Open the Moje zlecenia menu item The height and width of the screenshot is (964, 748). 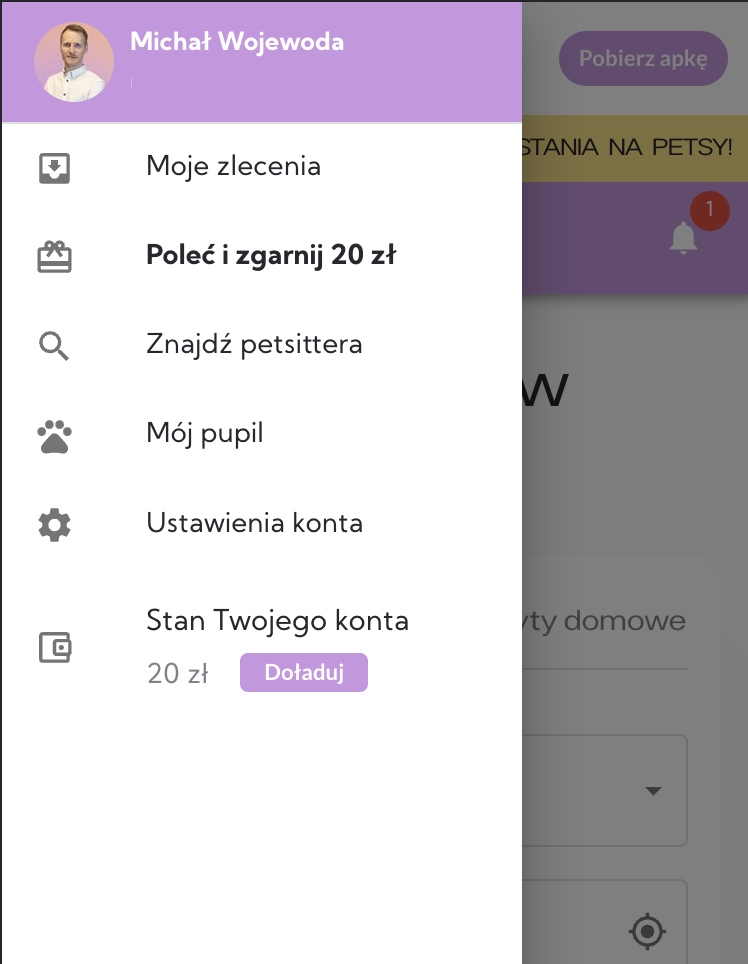(233, 166)
